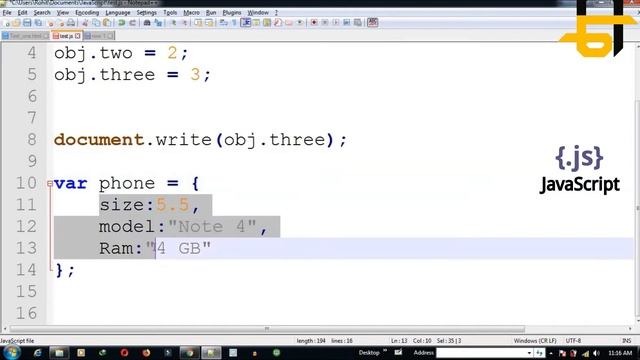Click the New file toolbar icon
Viewport: 640px width, 360px height.
pos(5,23)
